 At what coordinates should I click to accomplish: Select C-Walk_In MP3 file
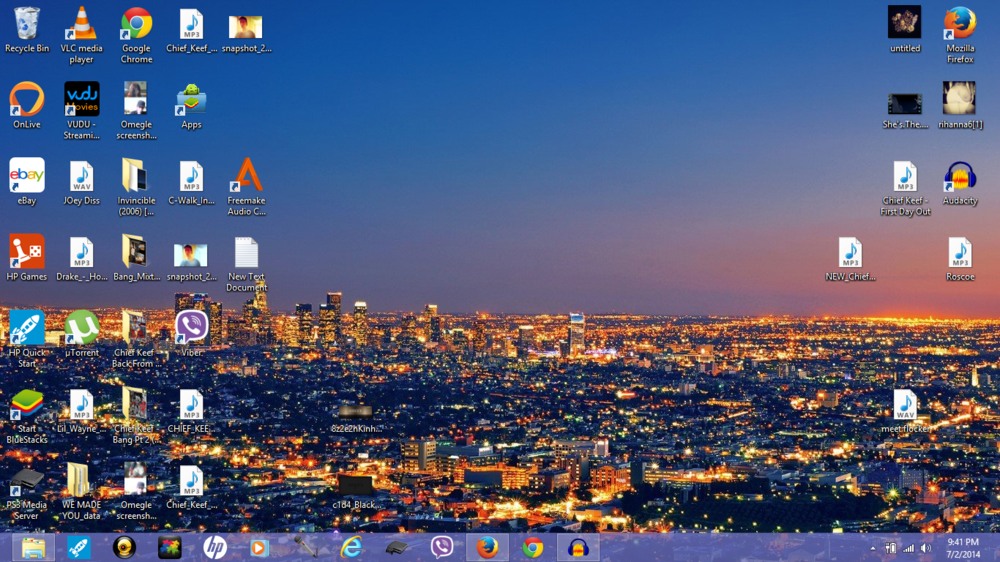[191, 182]
